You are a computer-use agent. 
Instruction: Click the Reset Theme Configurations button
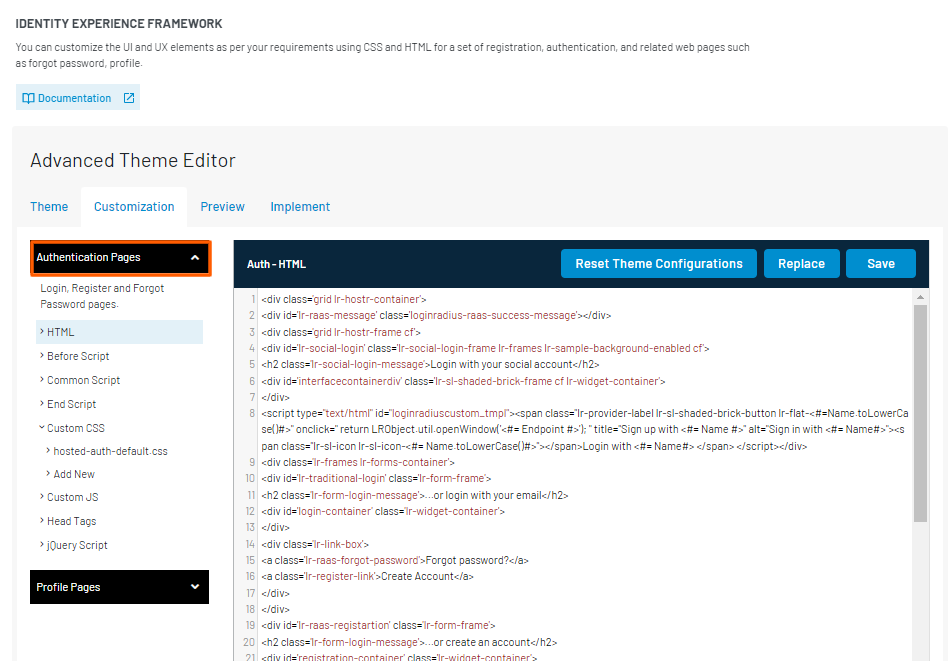coord(659,264)
